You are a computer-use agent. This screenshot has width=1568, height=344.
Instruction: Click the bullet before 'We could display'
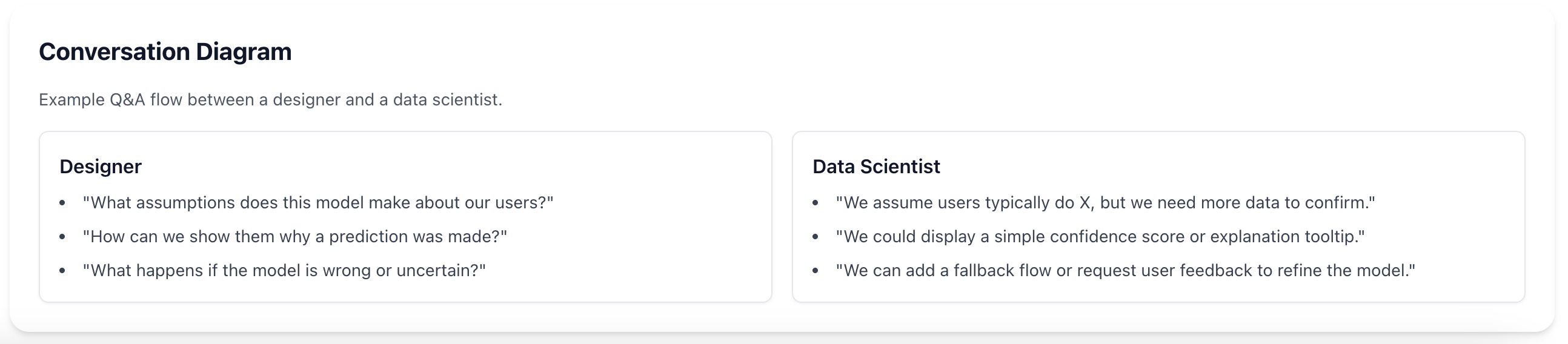pyautogui.click(x=815, y=237)
